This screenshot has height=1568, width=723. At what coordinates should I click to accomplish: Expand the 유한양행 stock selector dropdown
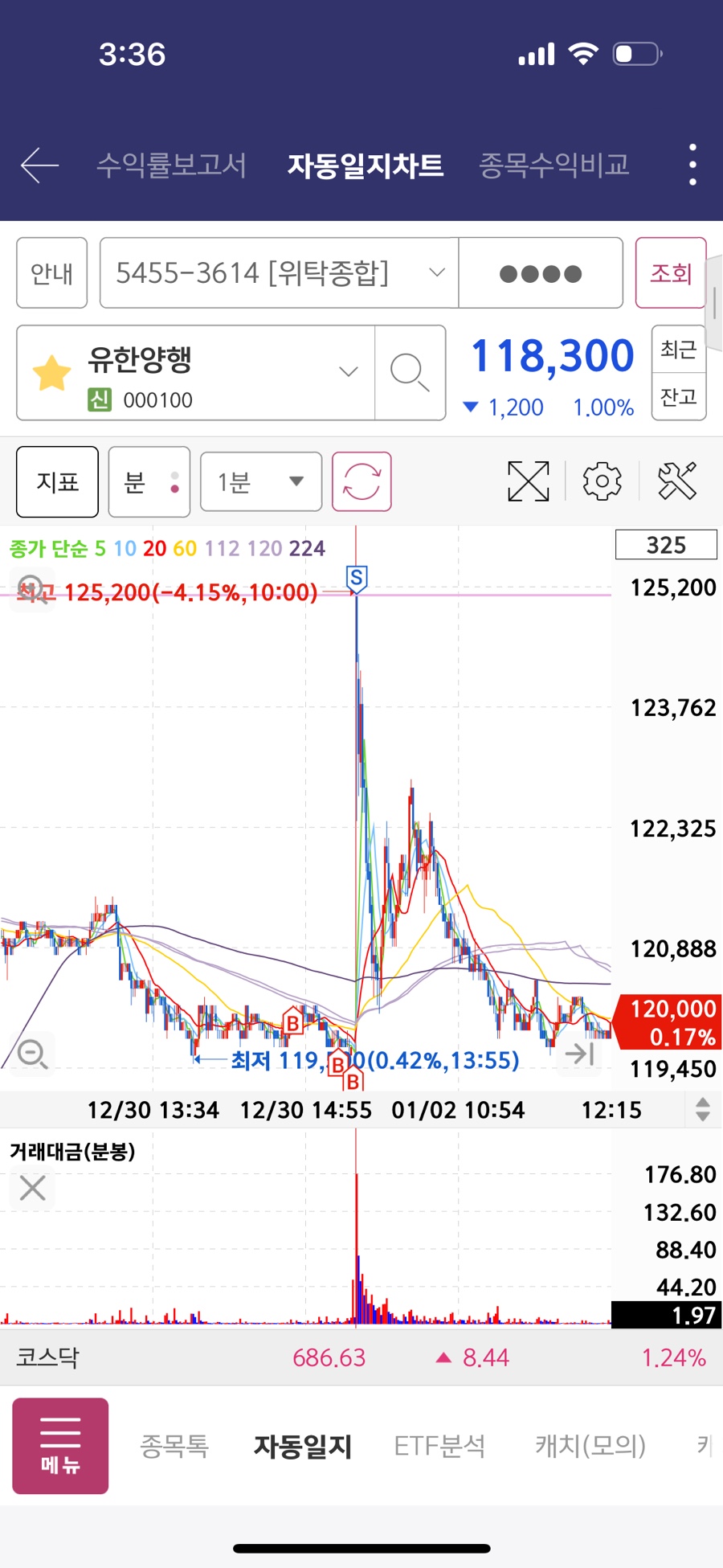point(195,373)
